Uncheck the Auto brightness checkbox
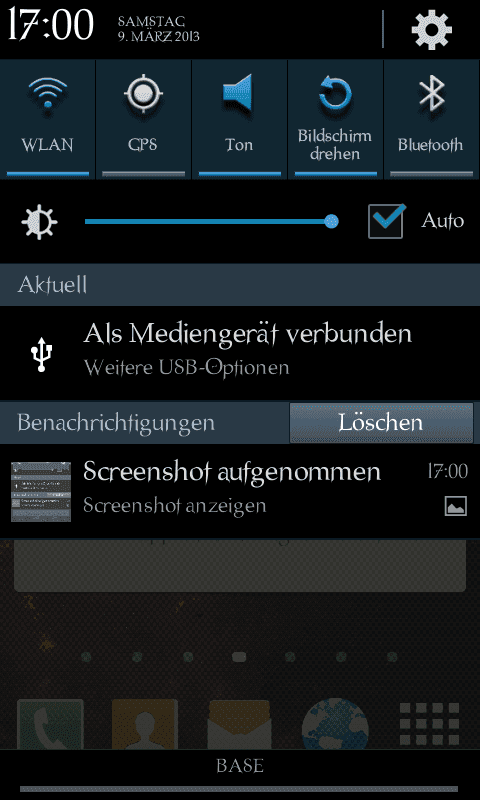Viewport: 480px width, 800px height. (387, 221)
